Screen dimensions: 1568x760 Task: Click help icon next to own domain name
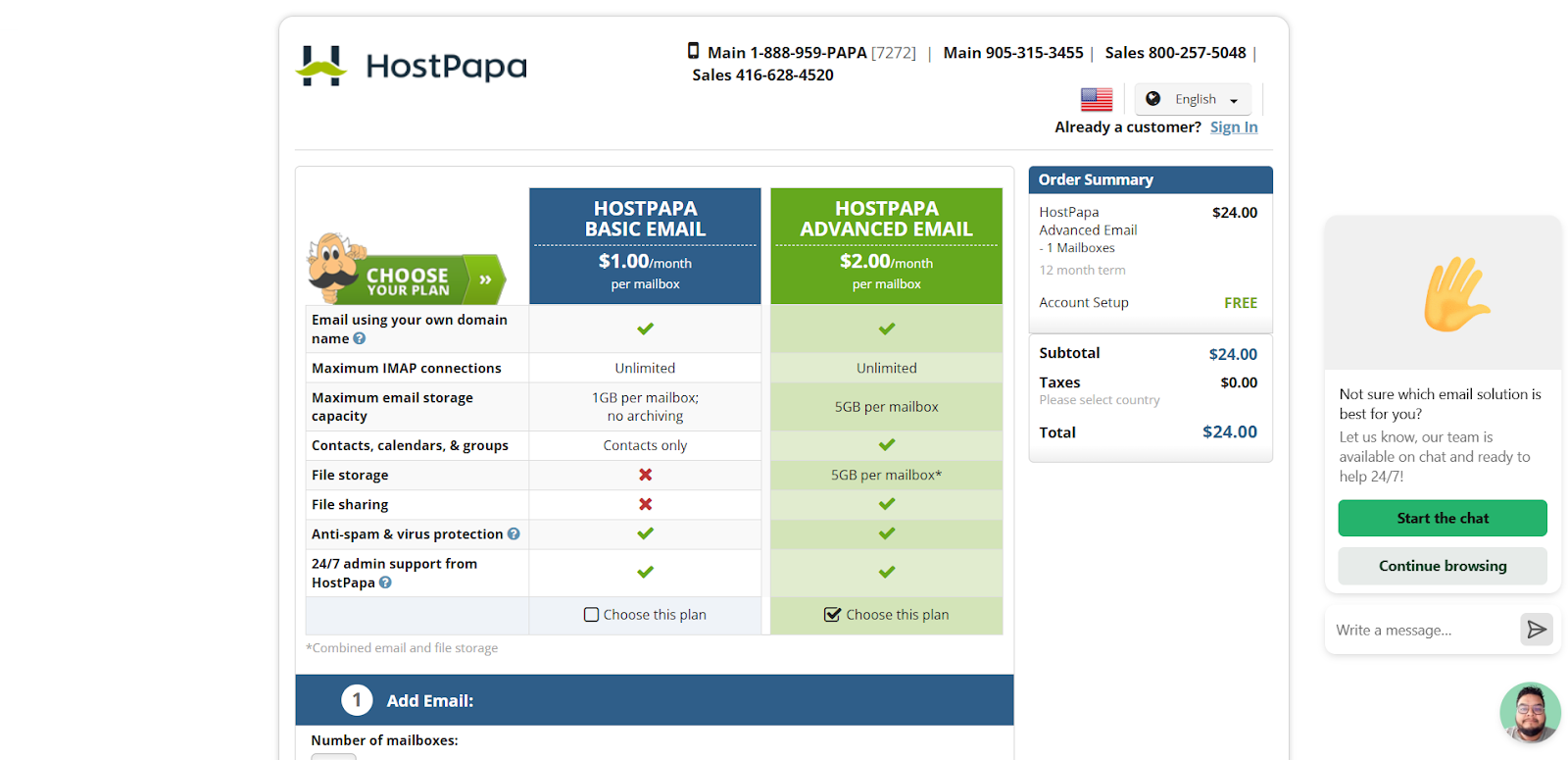pyautogui.click(x=360, y=338)
